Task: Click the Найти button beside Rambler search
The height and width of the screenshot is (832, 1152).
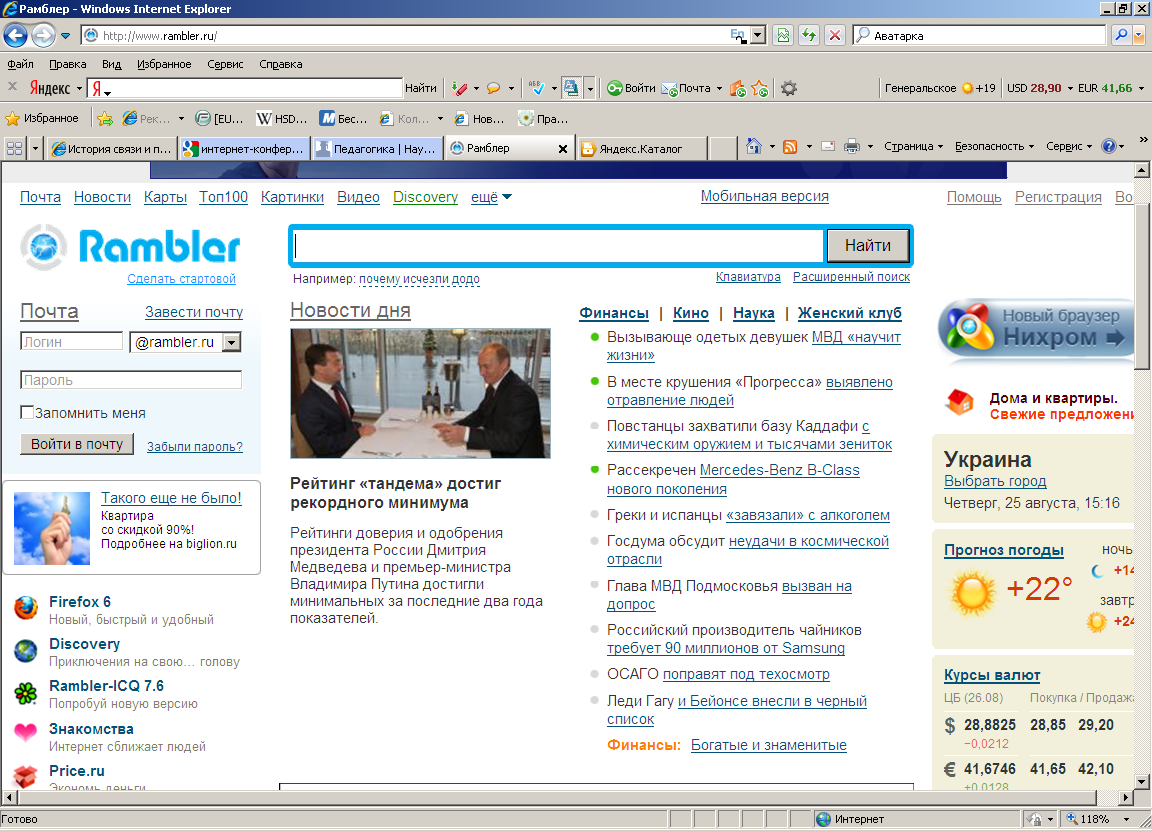Action: (x=868, y=245)
